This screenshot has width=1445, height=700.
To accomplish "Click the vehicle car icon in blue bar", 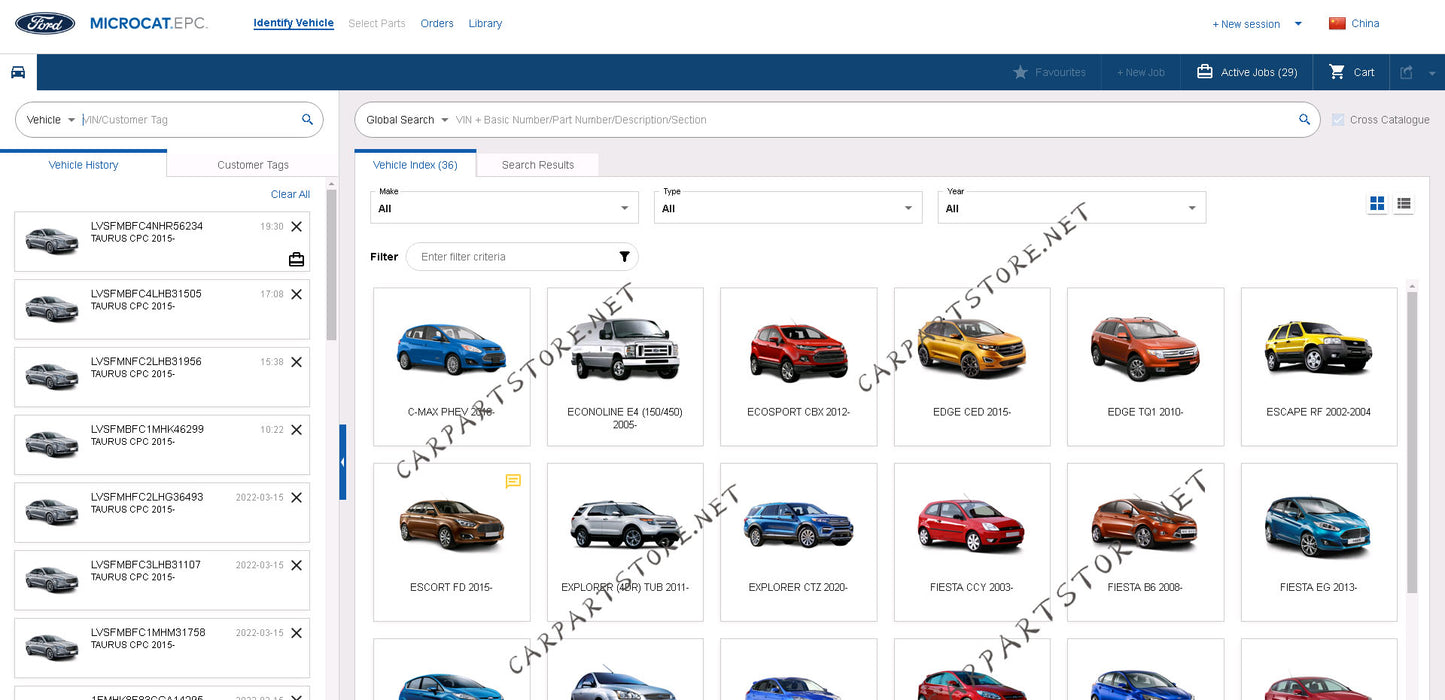I will point(18,72).
